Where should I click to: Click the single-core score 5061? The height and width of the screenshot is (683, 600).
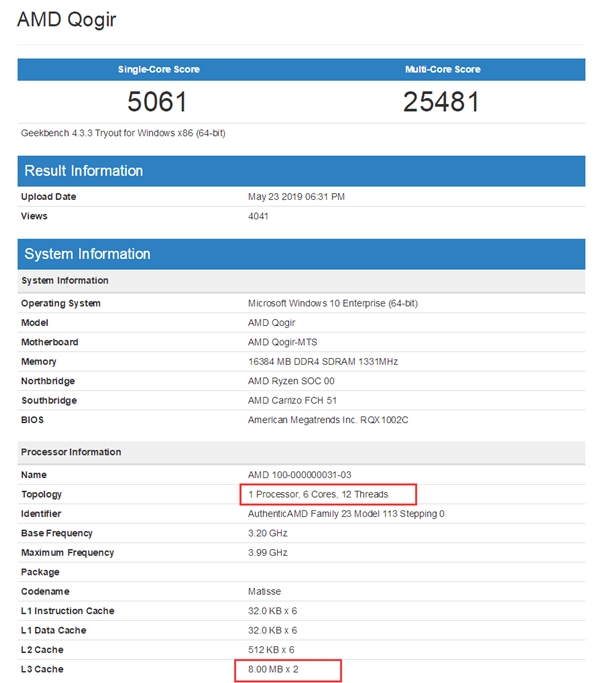[157, 101]
